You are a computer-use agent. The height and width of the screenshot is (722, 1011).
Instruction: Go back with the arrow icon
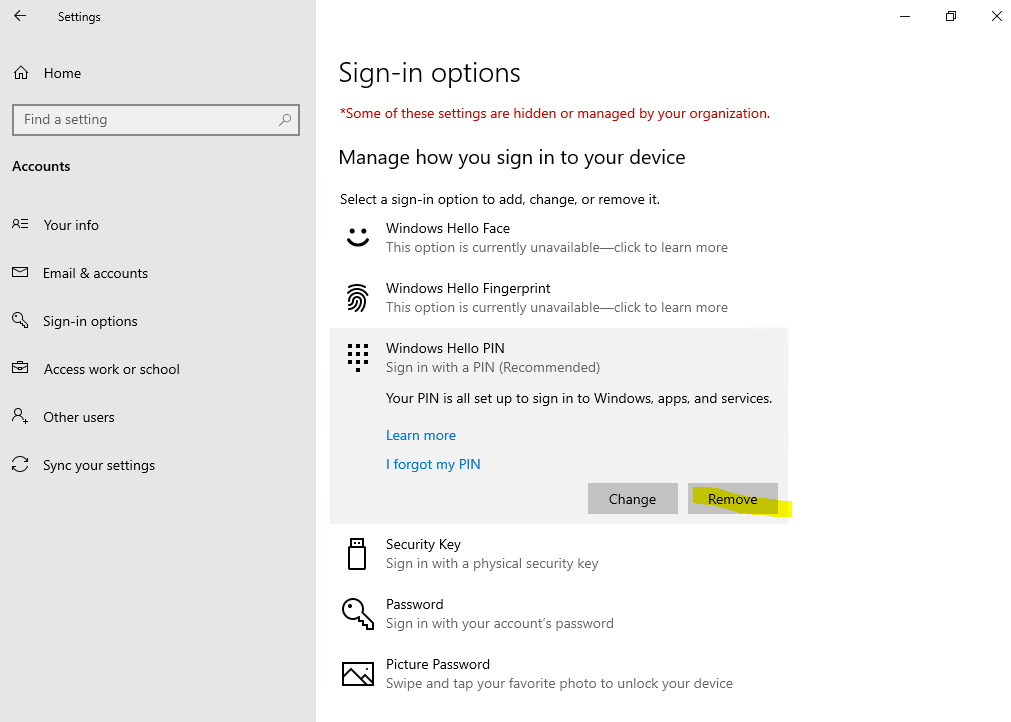[x=20, y=16]
